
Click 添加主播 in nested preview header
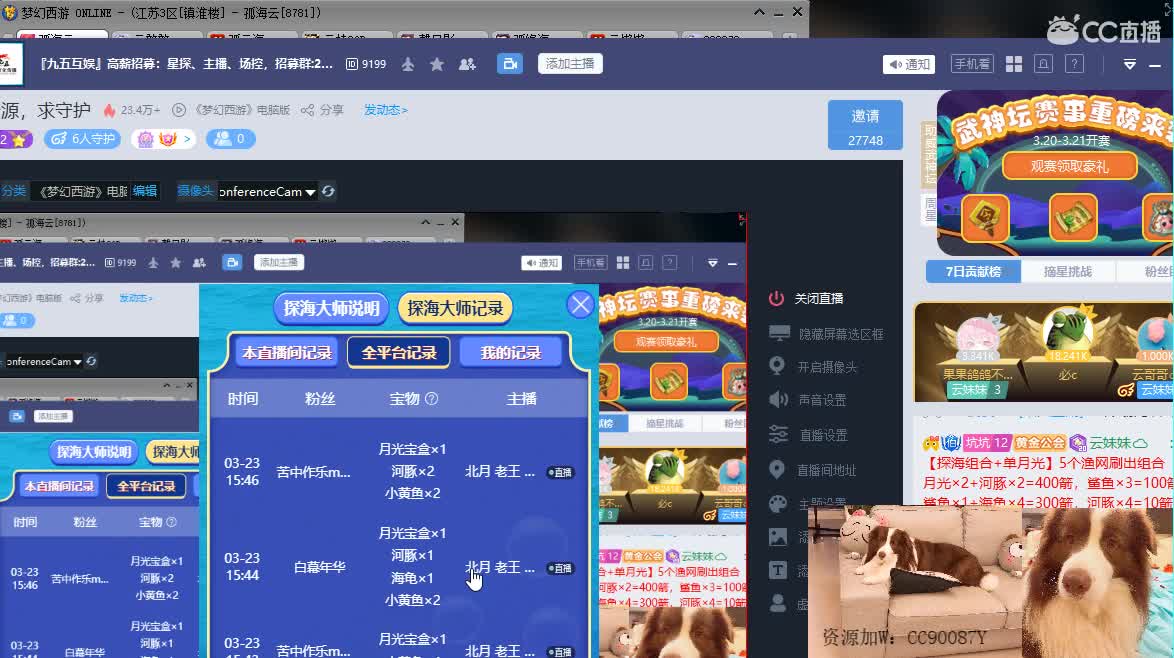tap(279, 262)
